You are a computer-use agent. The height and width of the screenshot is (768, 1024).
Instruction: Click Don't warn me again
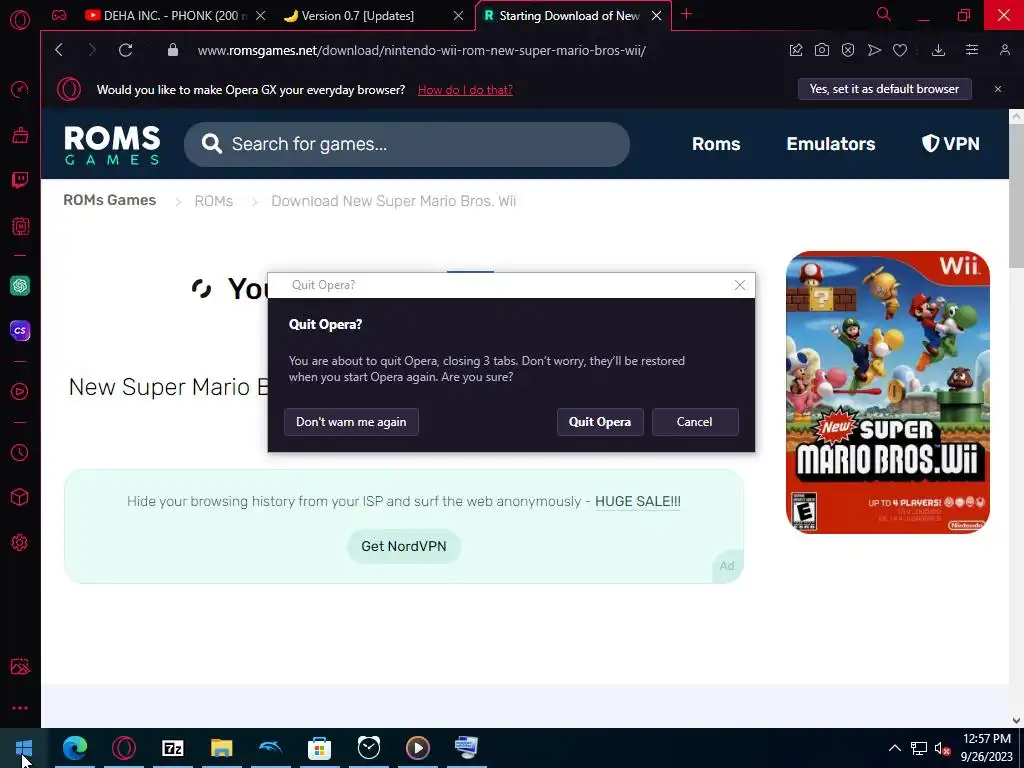click(x=351, y=422)
